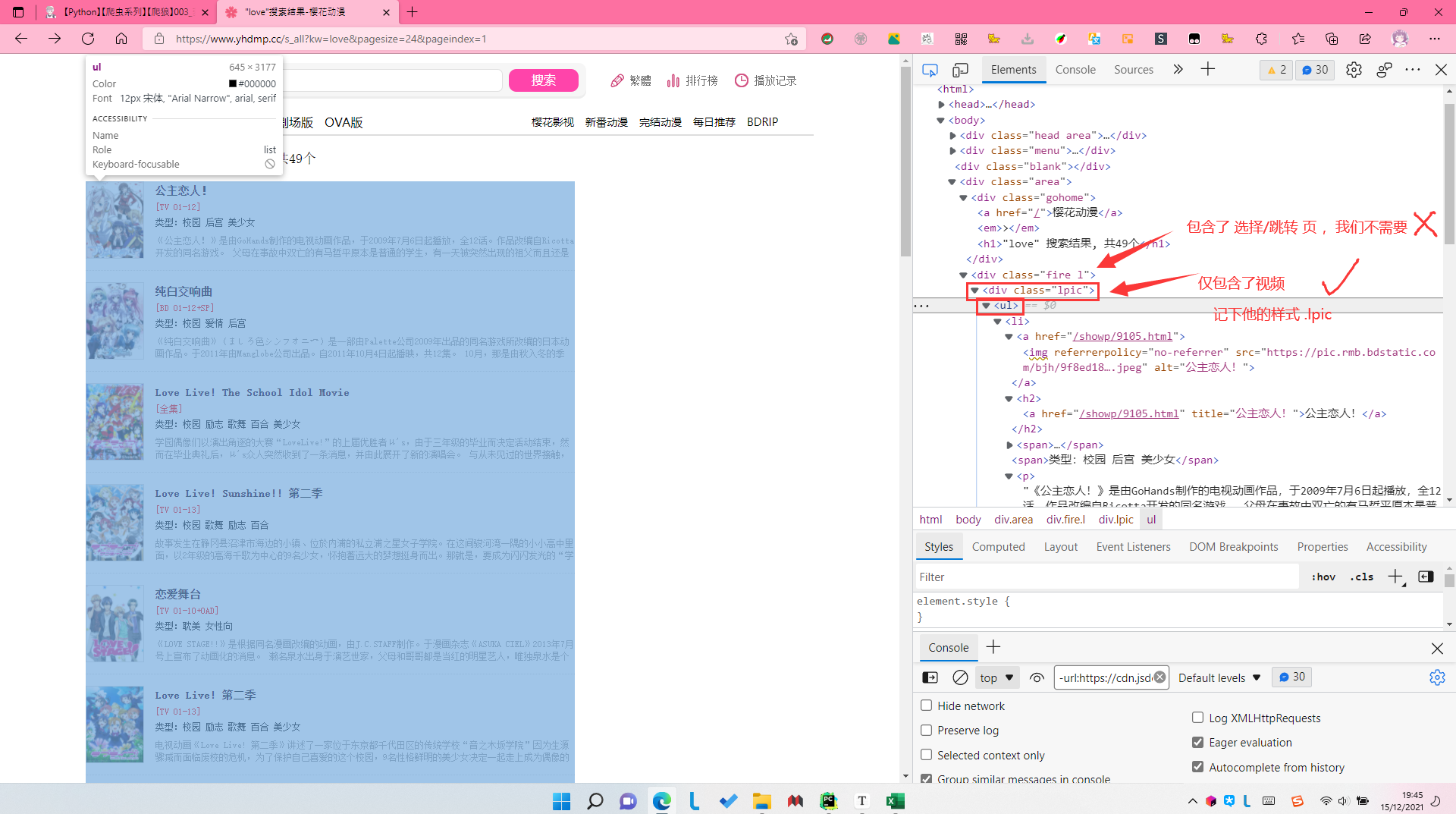Collapse the ul element node
The image size is (1456, 814).
pyautogui.click(x=987, y=306)
